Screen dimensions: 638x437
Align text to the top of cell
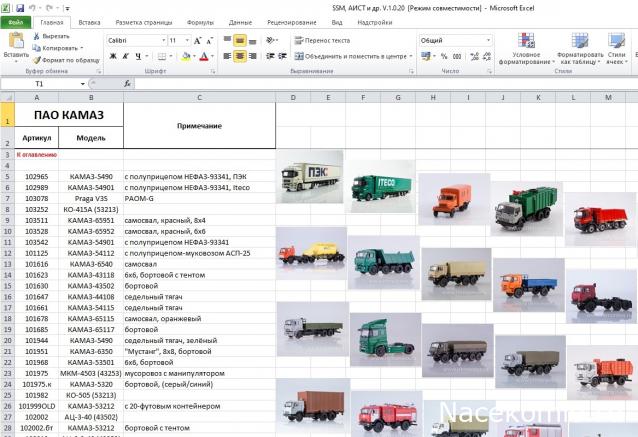tap(227, 40)
